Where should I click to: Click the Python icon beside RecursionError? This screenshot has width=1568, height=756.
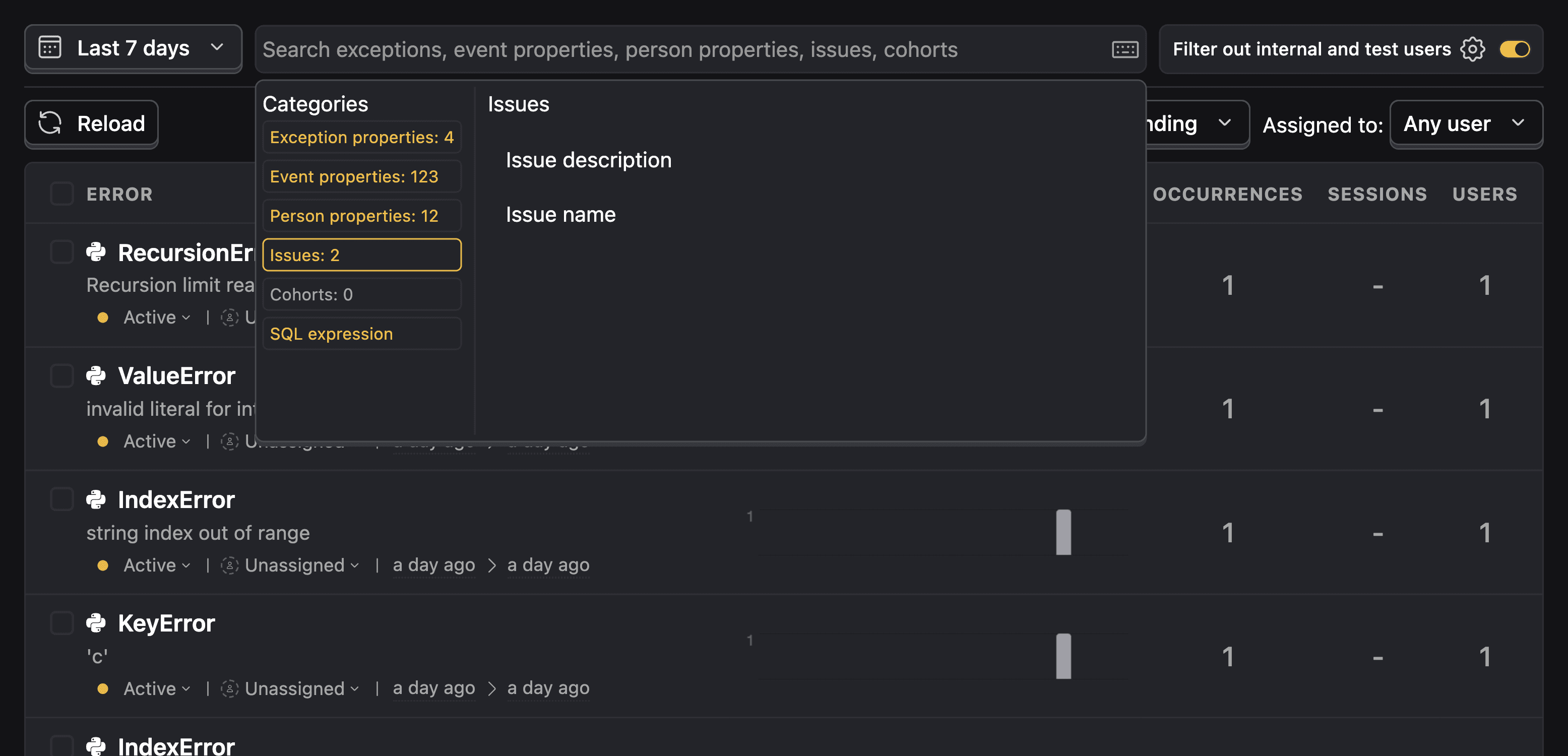96,252
